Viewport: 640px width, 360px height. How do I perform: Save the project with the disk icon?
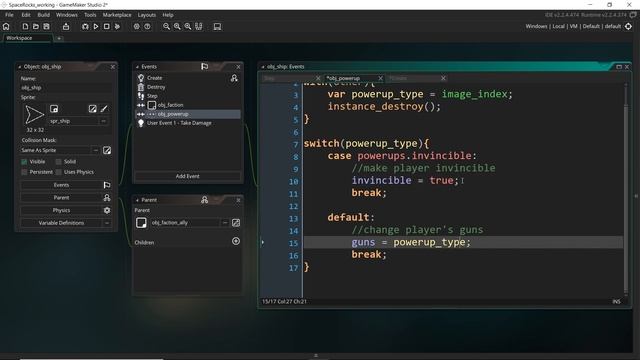point(47,27)
